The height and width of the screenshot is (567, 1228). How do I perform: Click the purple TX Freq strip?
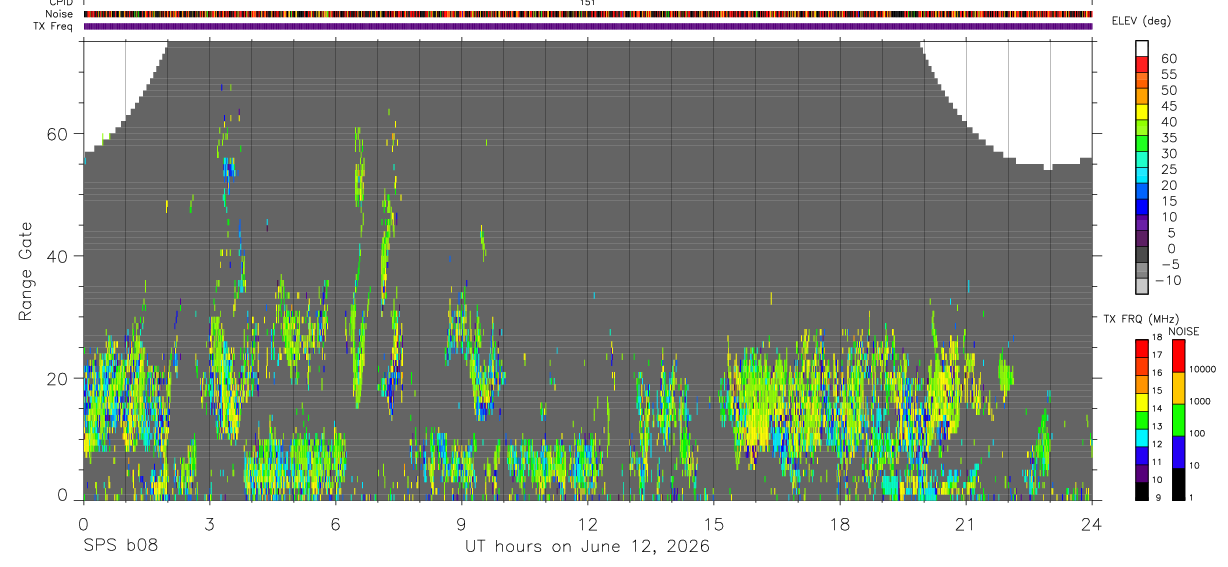click(588, 26)
